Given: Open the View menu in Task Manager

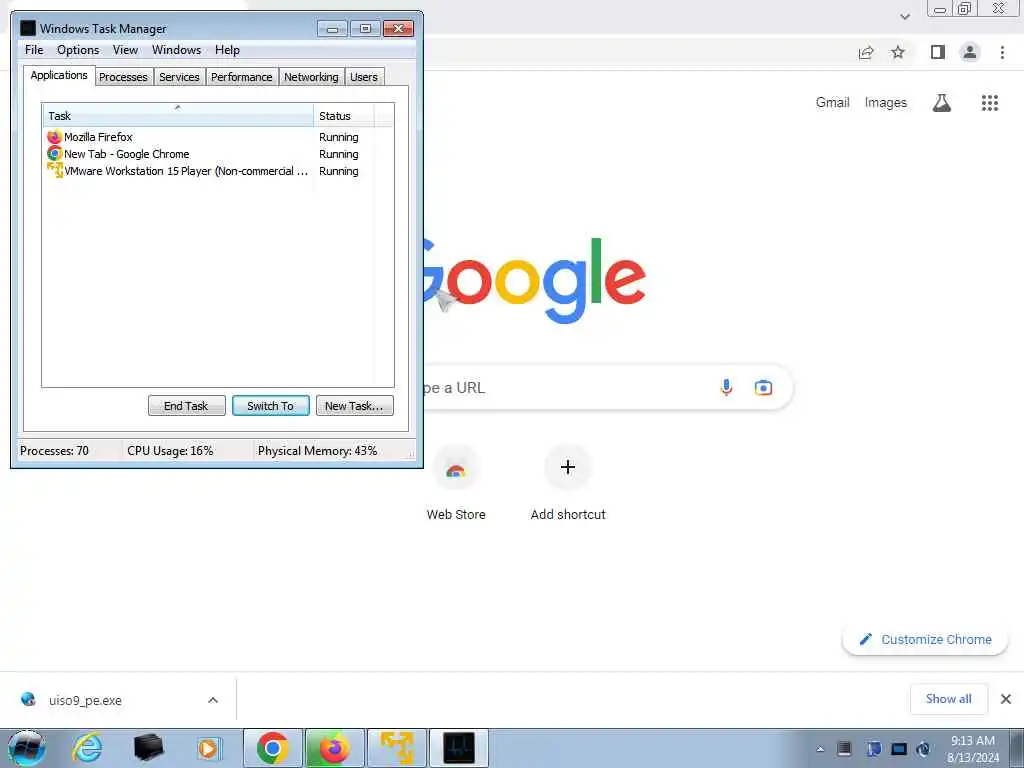Looking at the screenshot, I should click(125, 50).
